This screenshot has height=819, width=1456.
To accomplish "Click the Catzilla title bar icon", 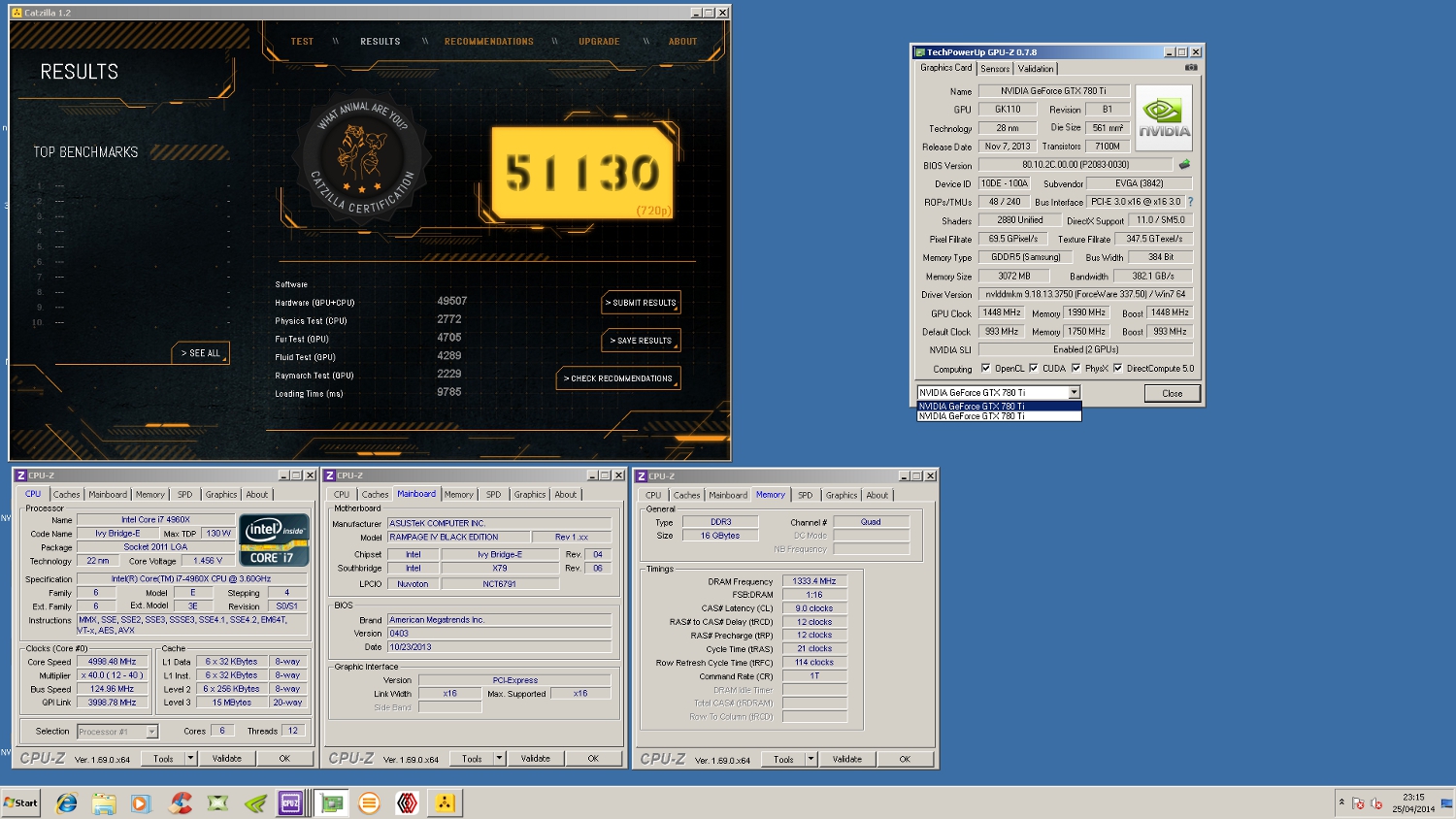I will coord(17,13).
